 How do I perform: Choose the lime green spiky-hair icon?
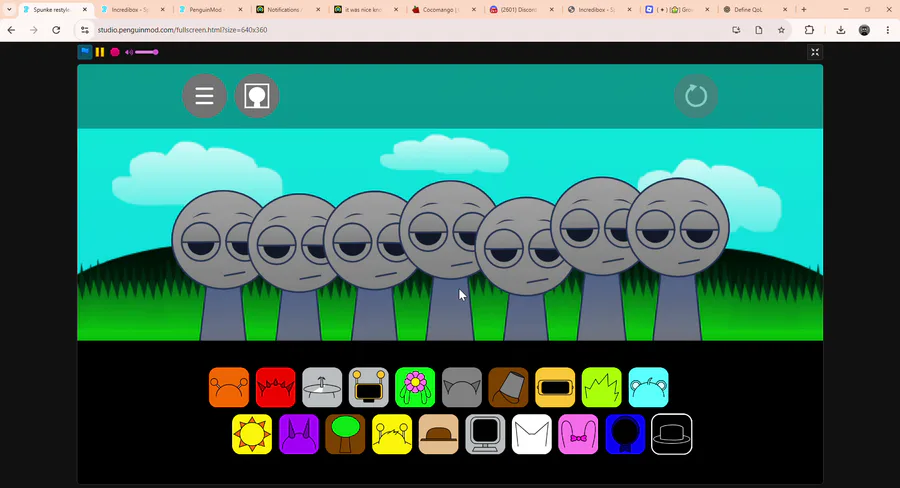[x=602, y=388]
